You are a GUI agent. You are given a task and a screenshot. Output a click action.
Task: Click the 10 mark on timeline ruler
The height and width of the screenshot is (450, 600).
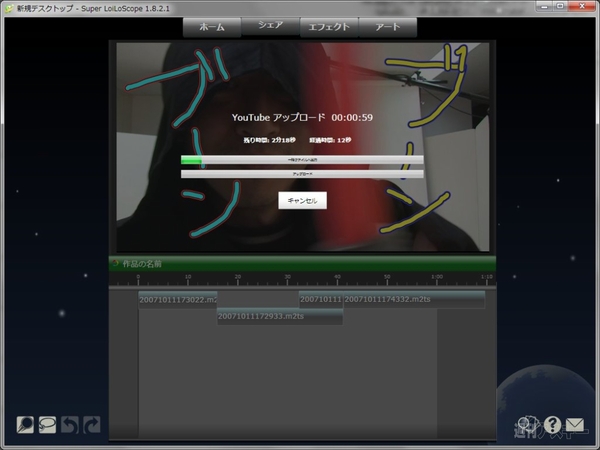coord(188,279)
